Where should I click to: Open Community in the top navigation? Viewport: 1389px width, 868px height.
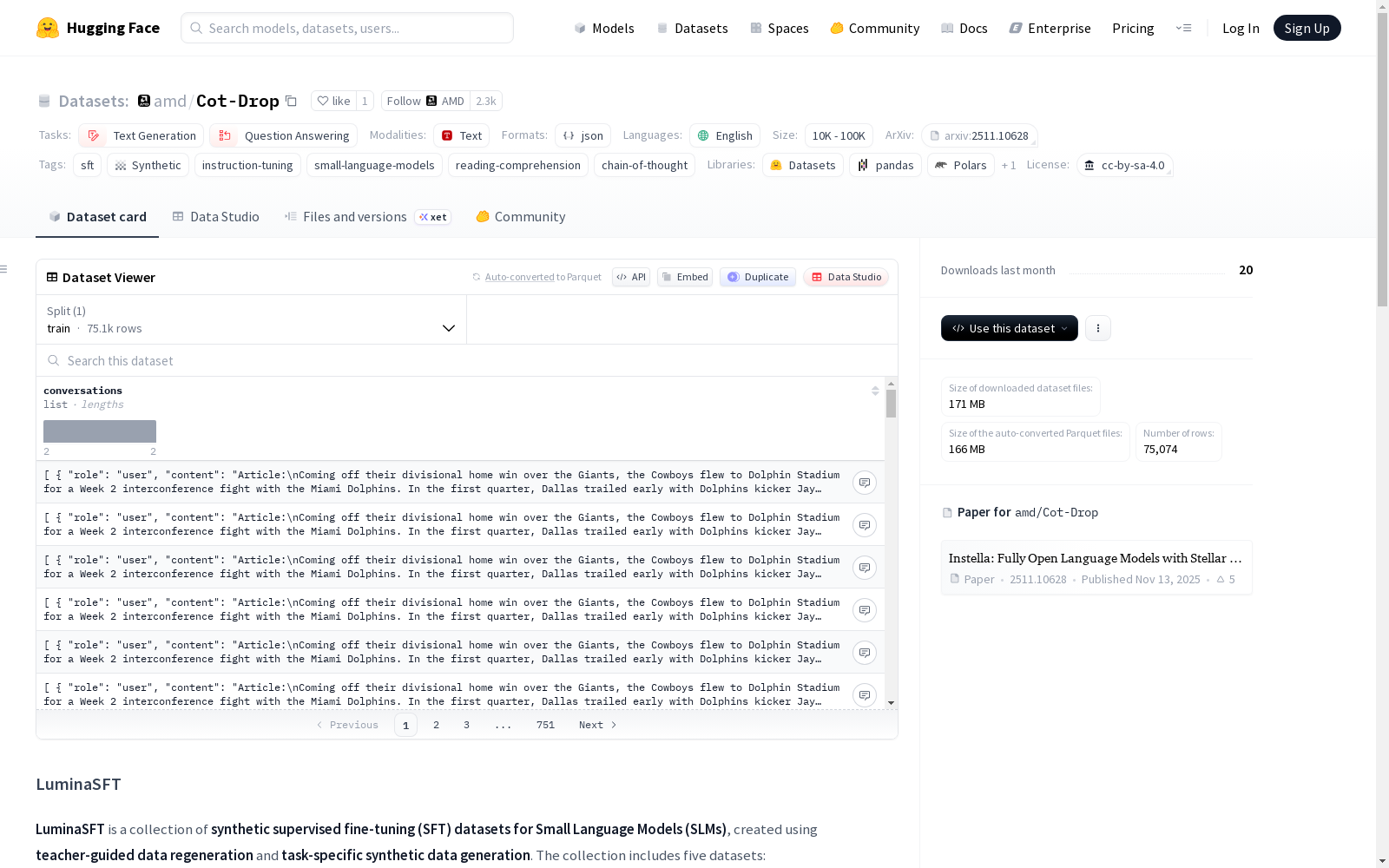click(875, 28)
